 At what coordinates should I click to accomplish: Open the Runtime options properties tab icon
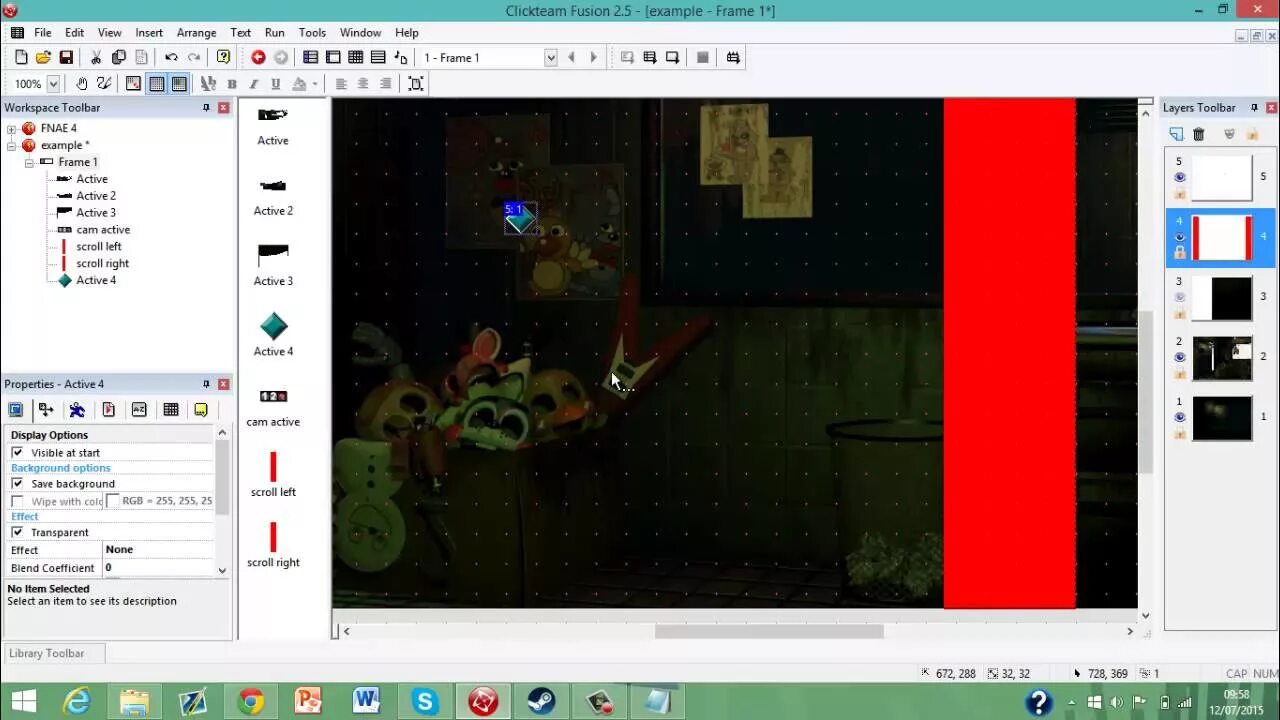tap(108, 410)
